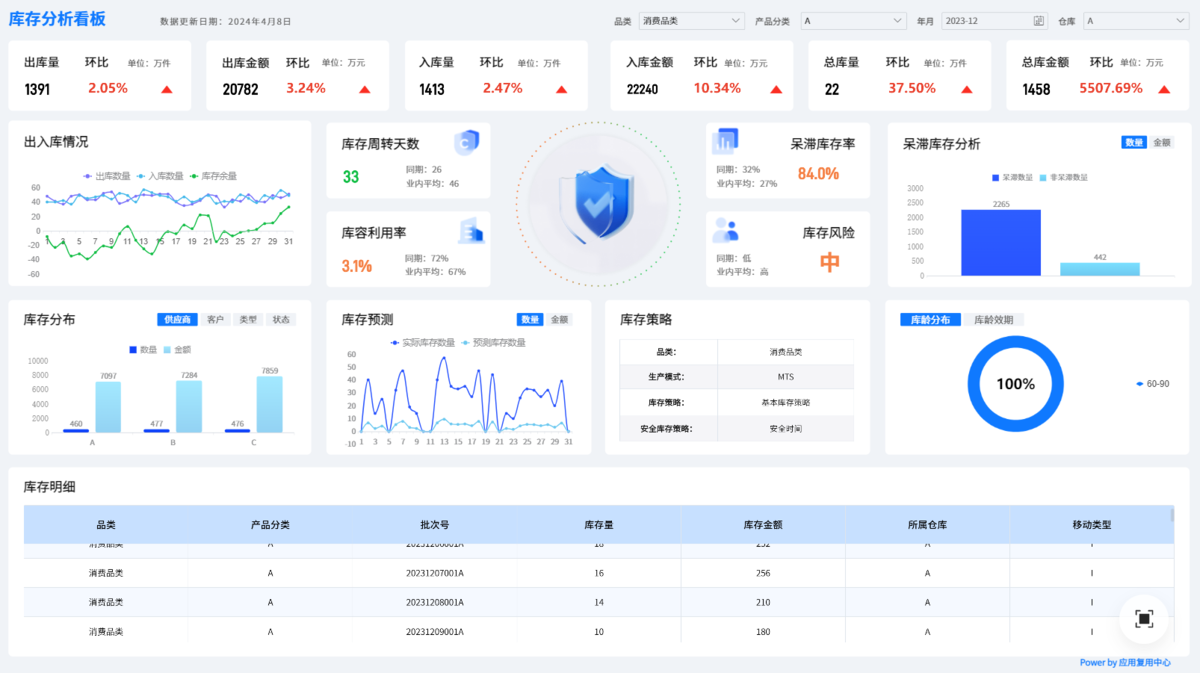Toggle 数量 legend in 库存分布 chart

143,350
